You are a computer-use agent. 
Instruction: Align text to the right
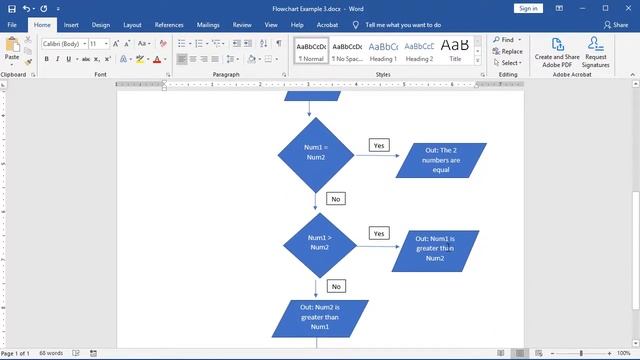[204, 60]
